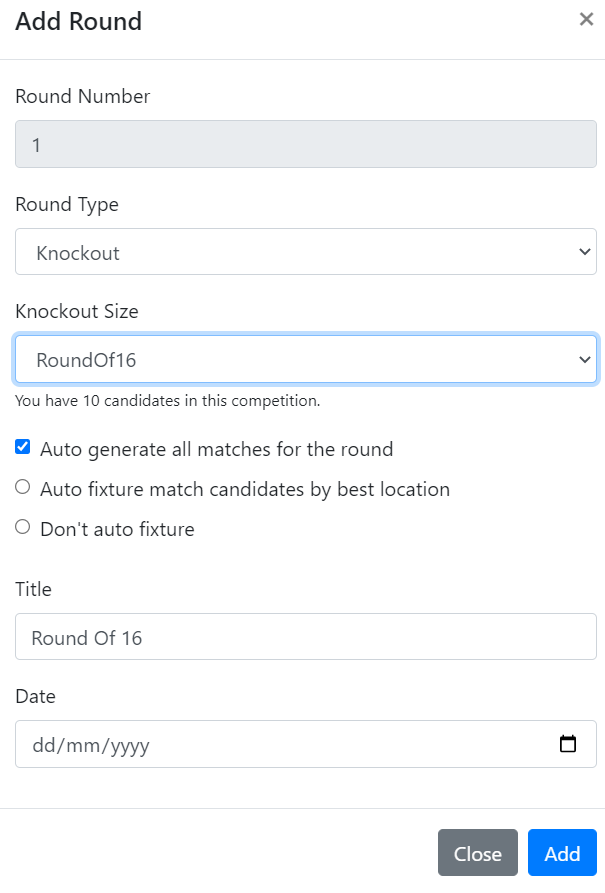Image resolution: width=605 pixels, height=893 pixels.
Task: Click 'Auto fixture match candidates by best location' text
Action: 245,489
